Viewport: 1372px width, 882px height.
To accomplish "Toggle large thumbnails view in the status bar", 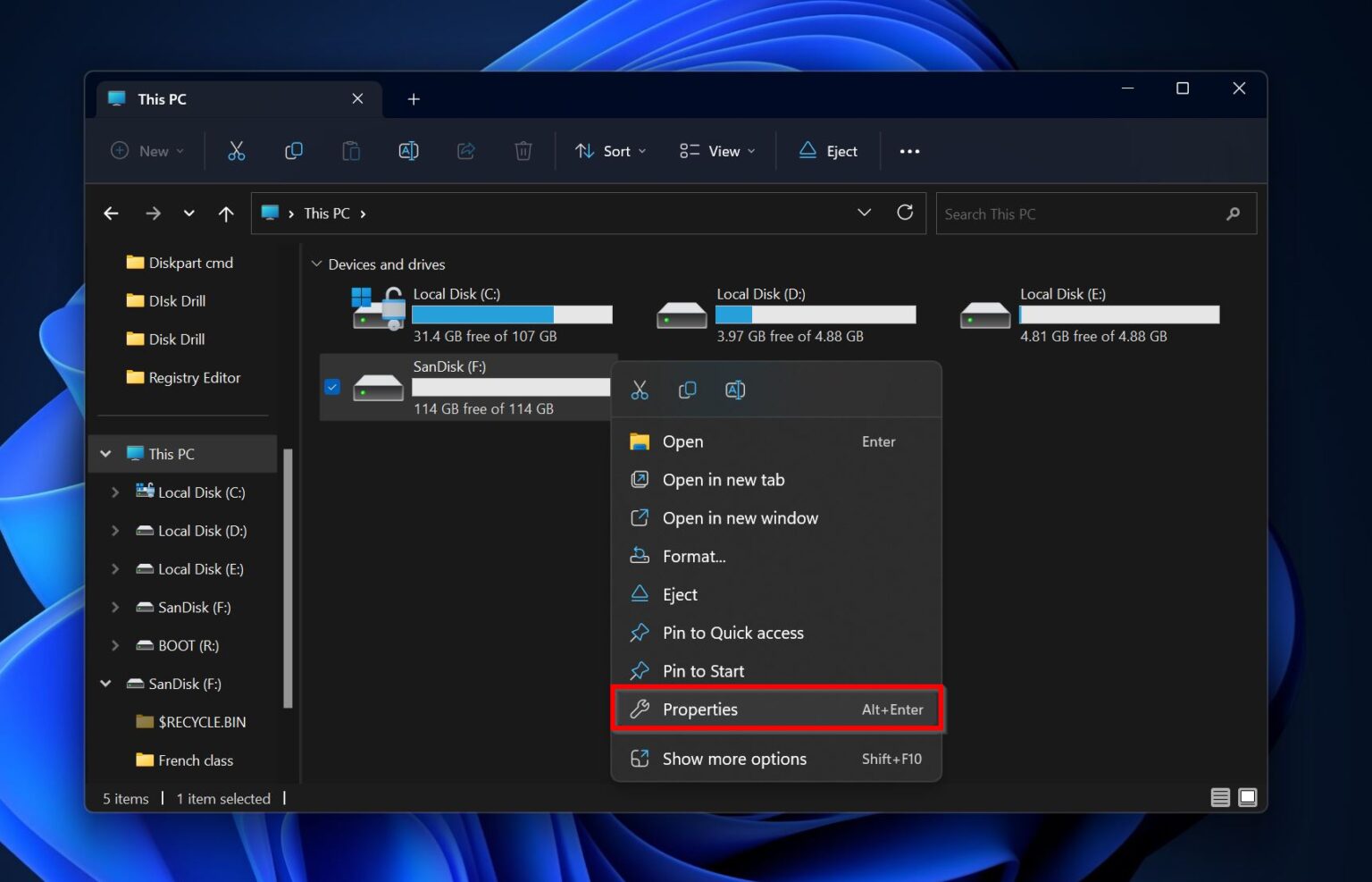I will click(1247, 796).
